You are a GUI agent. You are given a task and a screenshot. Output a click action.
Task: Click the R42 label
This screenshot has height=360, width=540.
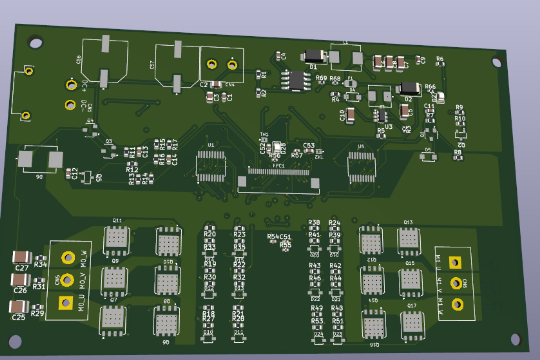point(335,266)
